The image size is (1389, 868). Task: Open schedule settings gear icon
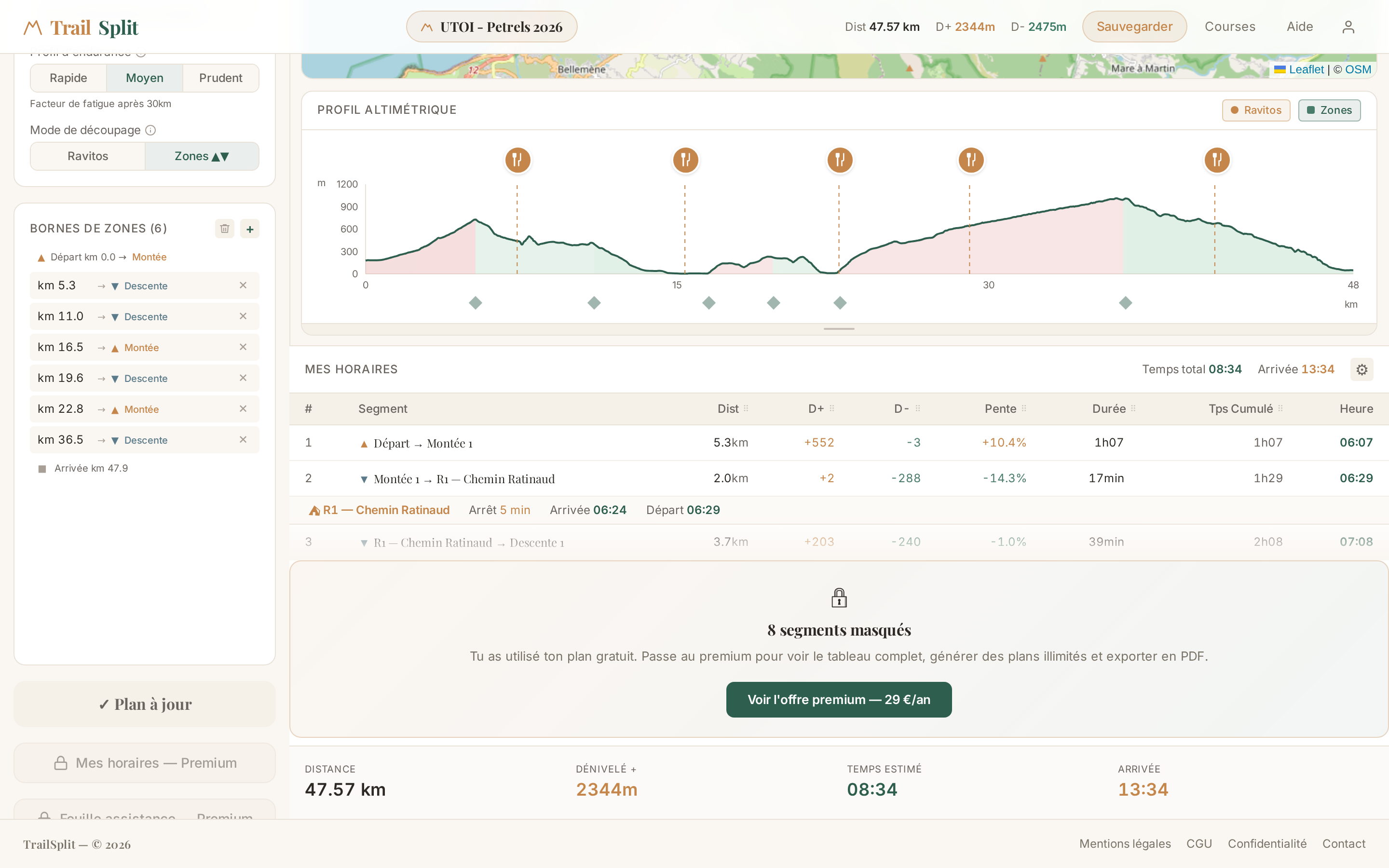(x=1362, y=370)
